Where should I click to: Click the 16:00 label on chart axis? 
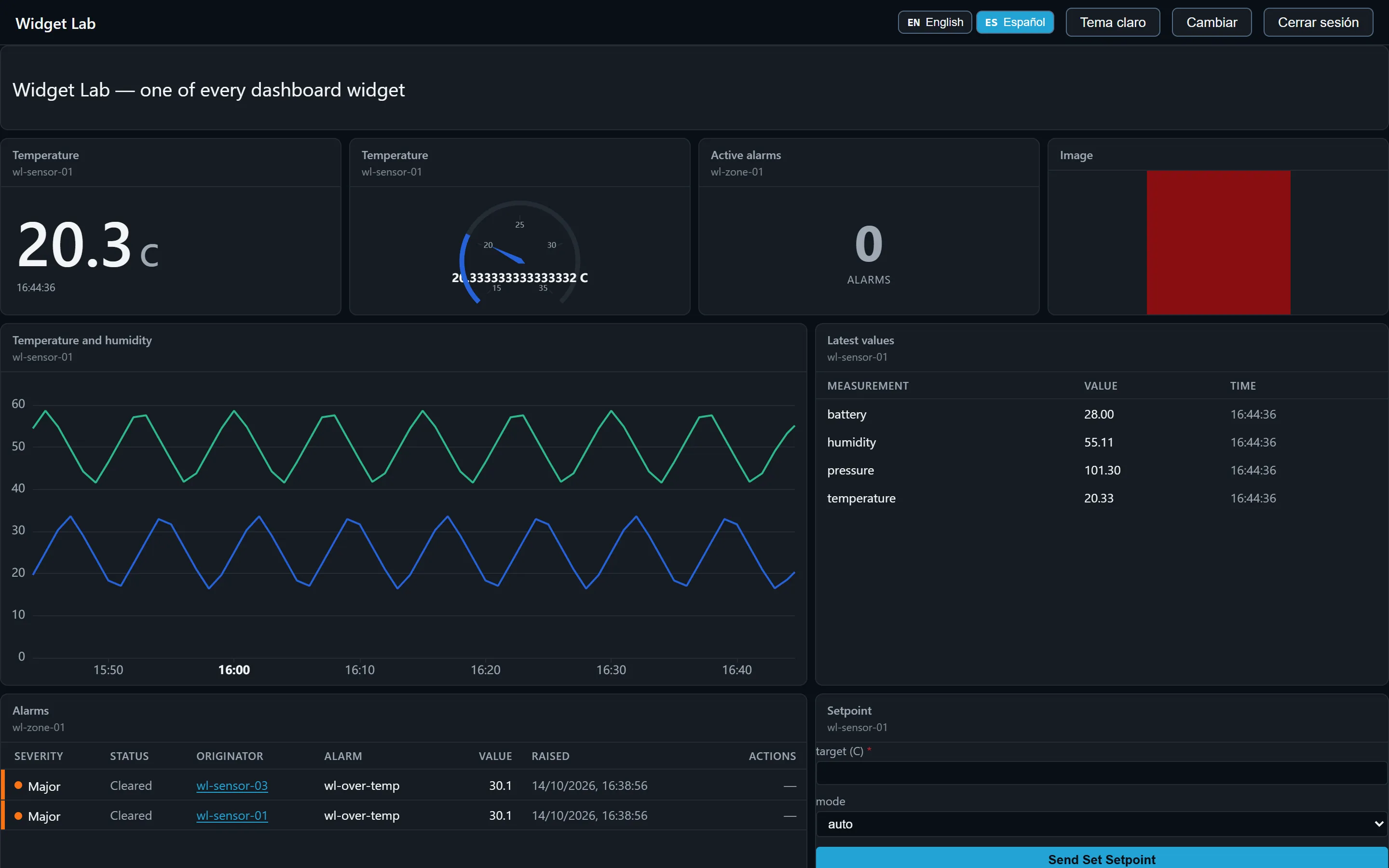pos(234,669)
